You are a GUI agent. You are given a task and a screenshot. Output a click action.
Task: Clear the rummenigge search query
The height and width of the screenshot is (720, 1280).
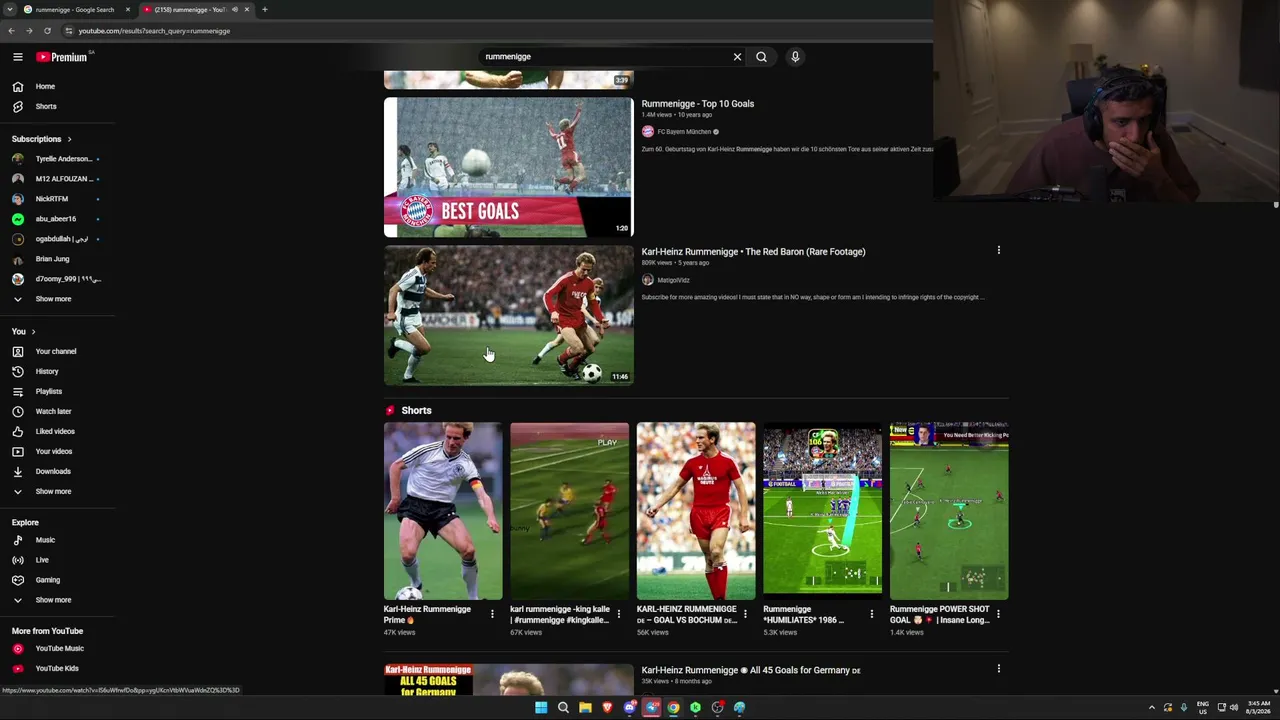coord(737,57)
